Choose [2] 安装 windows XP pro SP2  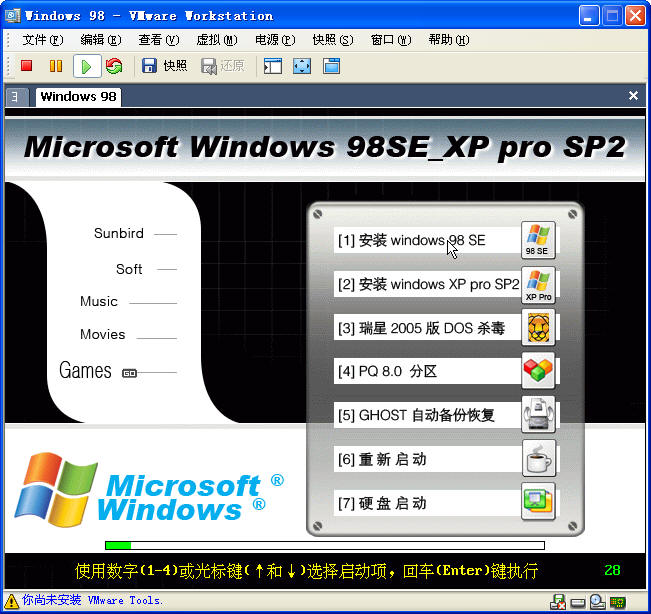pos(427,284)
